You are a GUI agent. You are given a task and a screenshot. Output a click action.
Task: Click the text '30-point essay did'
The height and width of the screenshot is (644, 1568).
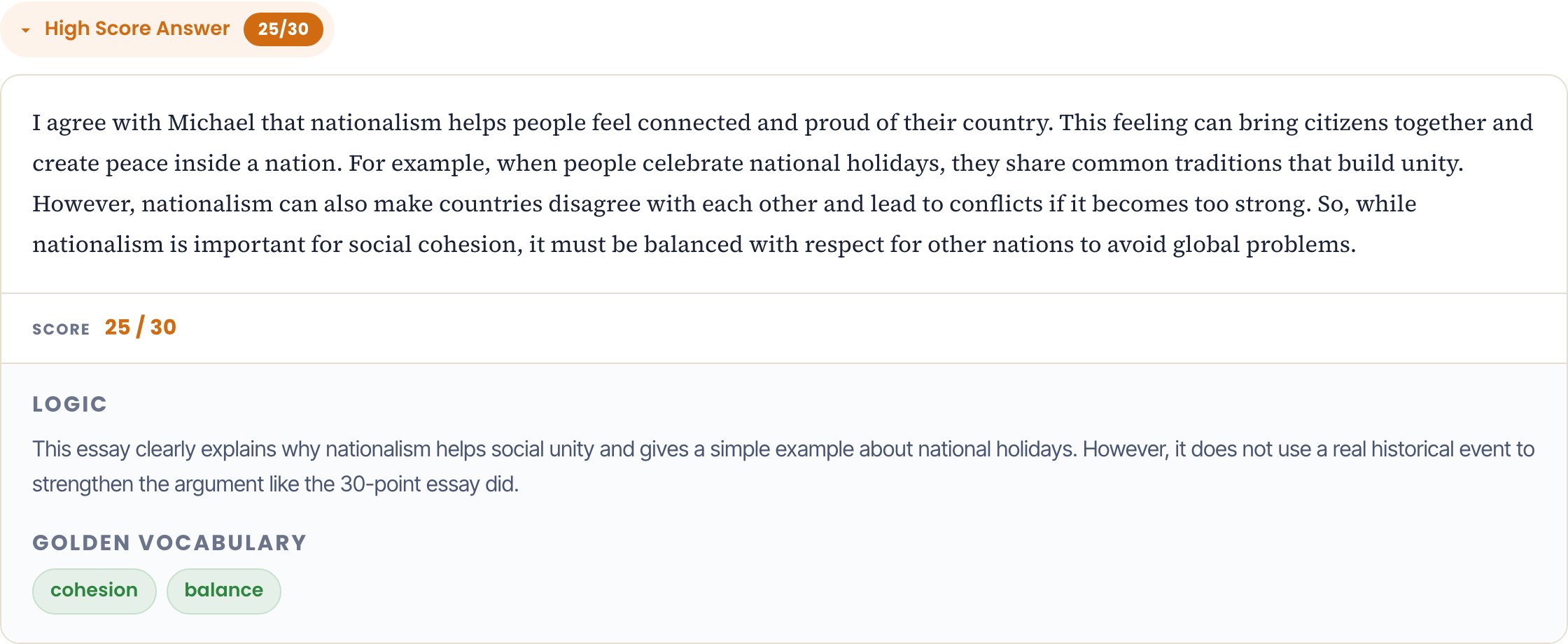(x=429, y=484)
